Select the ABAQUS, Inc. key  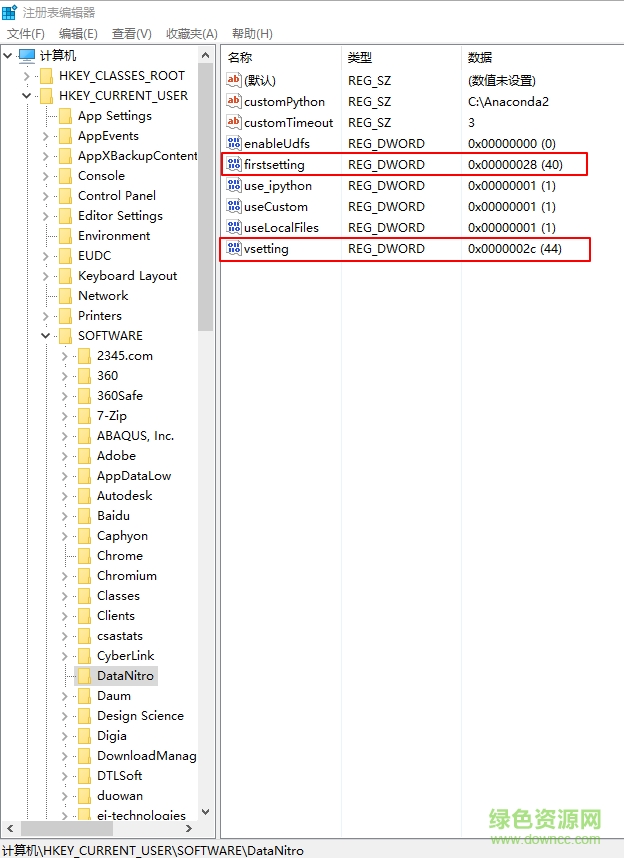pyautogui.click(x=135, y=436)
